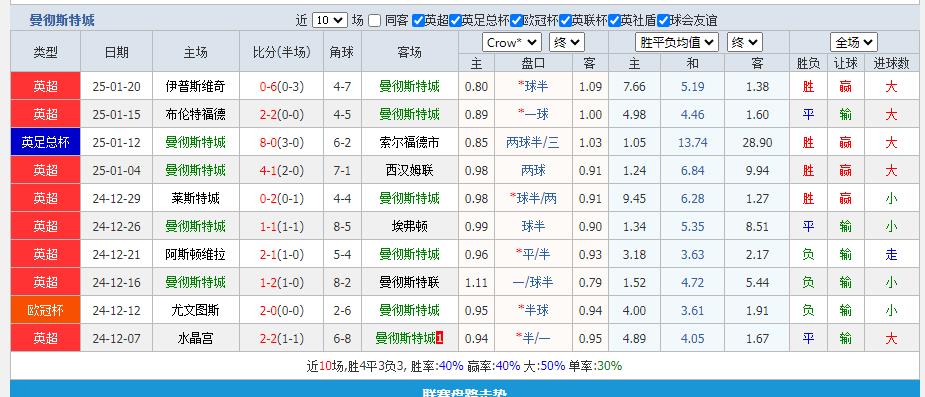
Task: Open the Crow* bookmaker dropdown
Action: coord(511,42)
